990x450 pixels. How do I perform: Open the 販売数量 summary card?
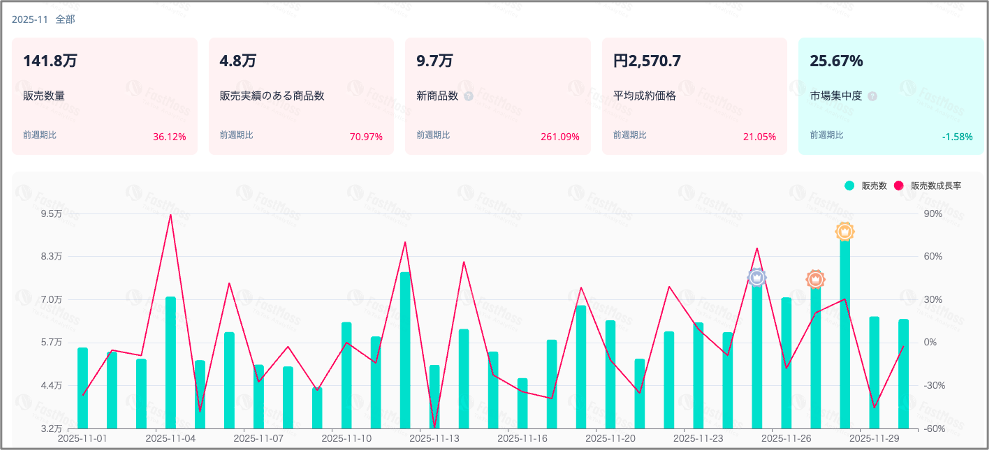tap(105, 96)
